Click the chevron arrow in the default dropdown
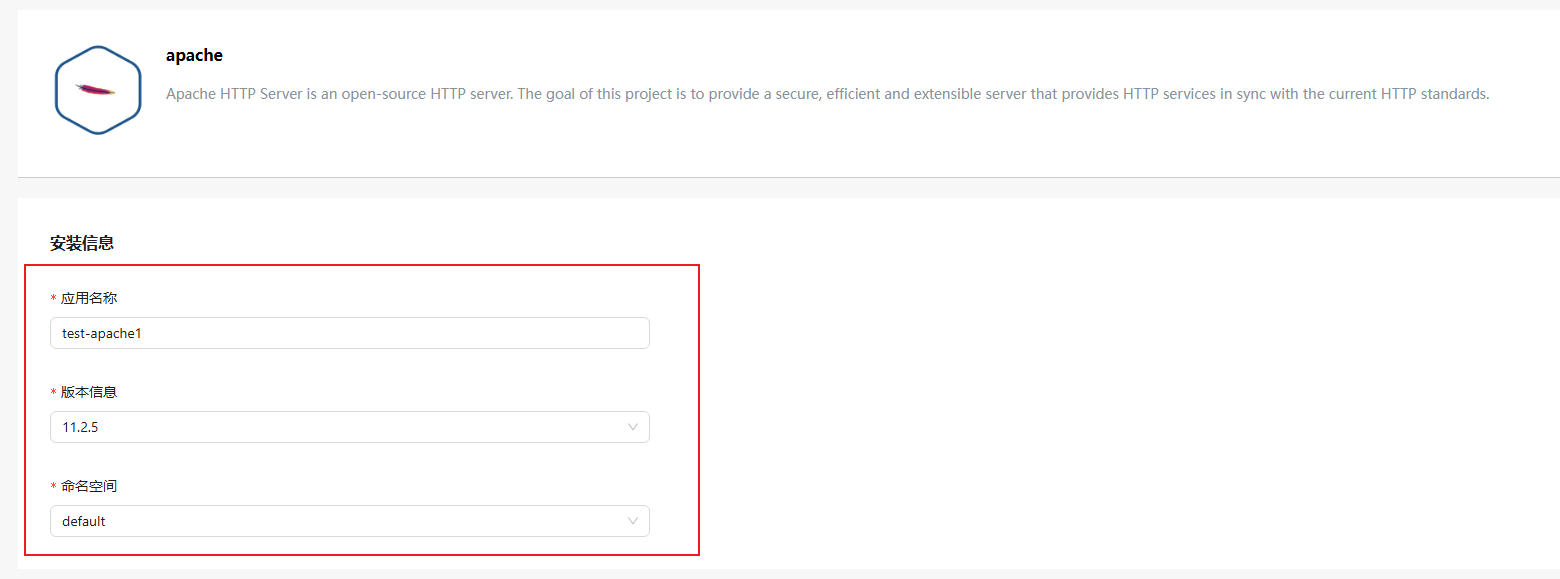Viewport: 1560px width, 579px height. click(x=632, y=521)
